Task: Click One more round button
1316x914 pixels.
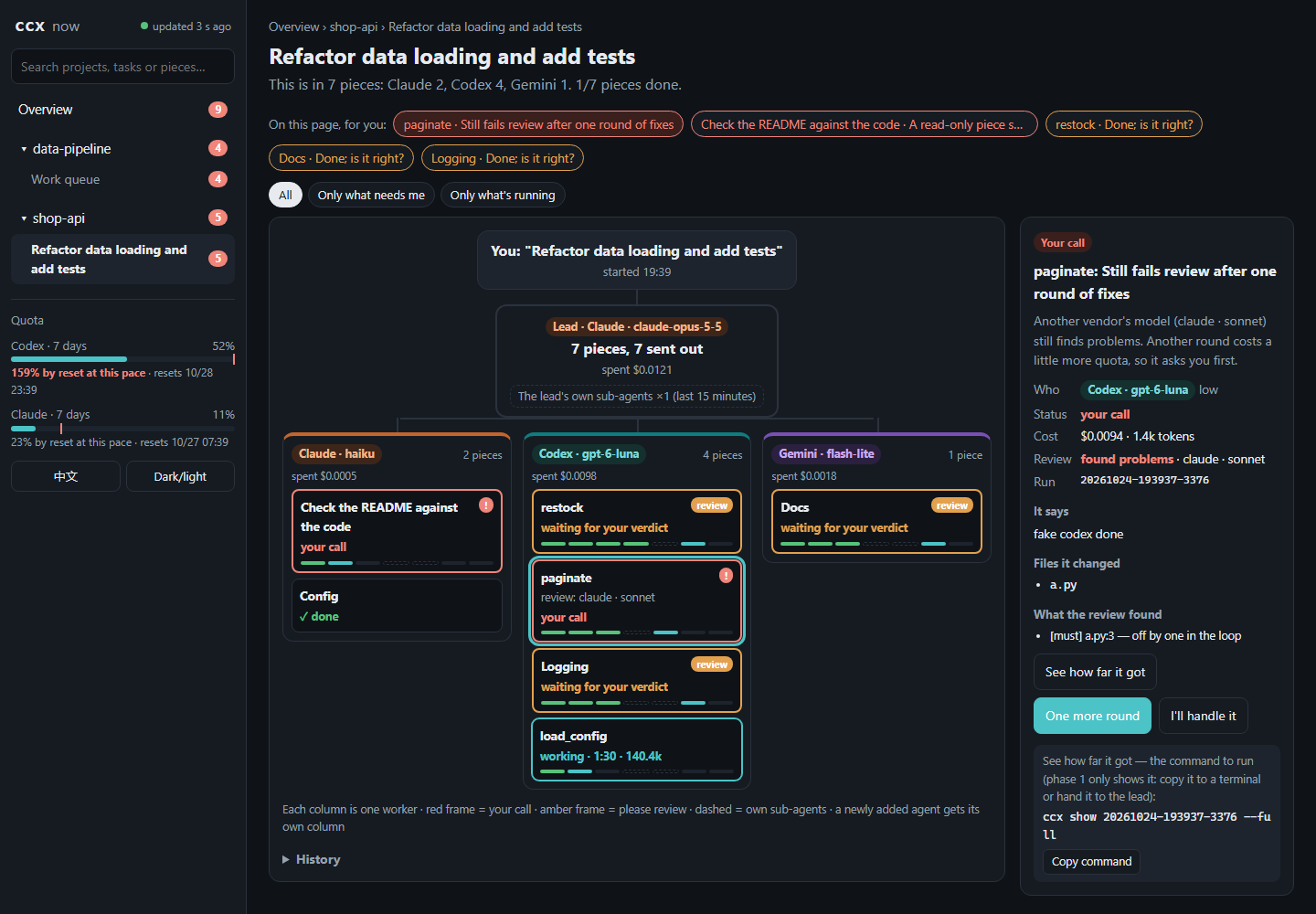Action: tap(1092, 716)
